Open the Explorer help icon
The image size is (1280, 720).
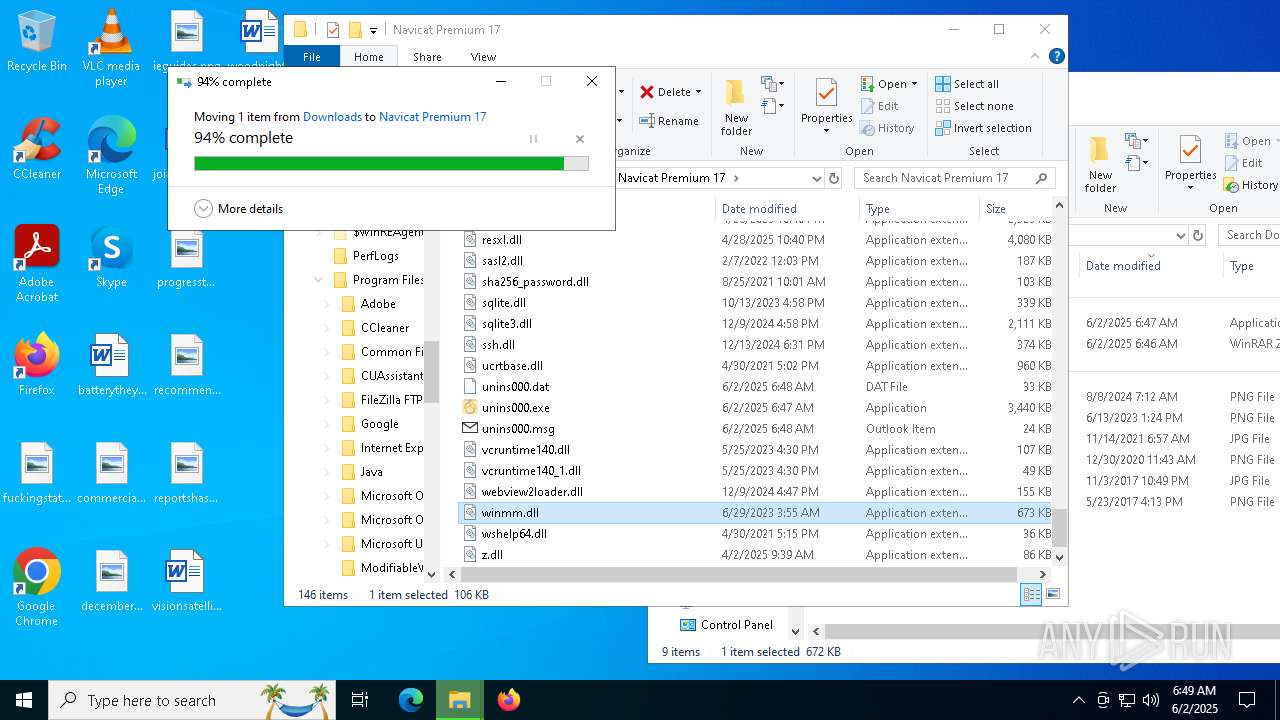(x=1056, y=57)
